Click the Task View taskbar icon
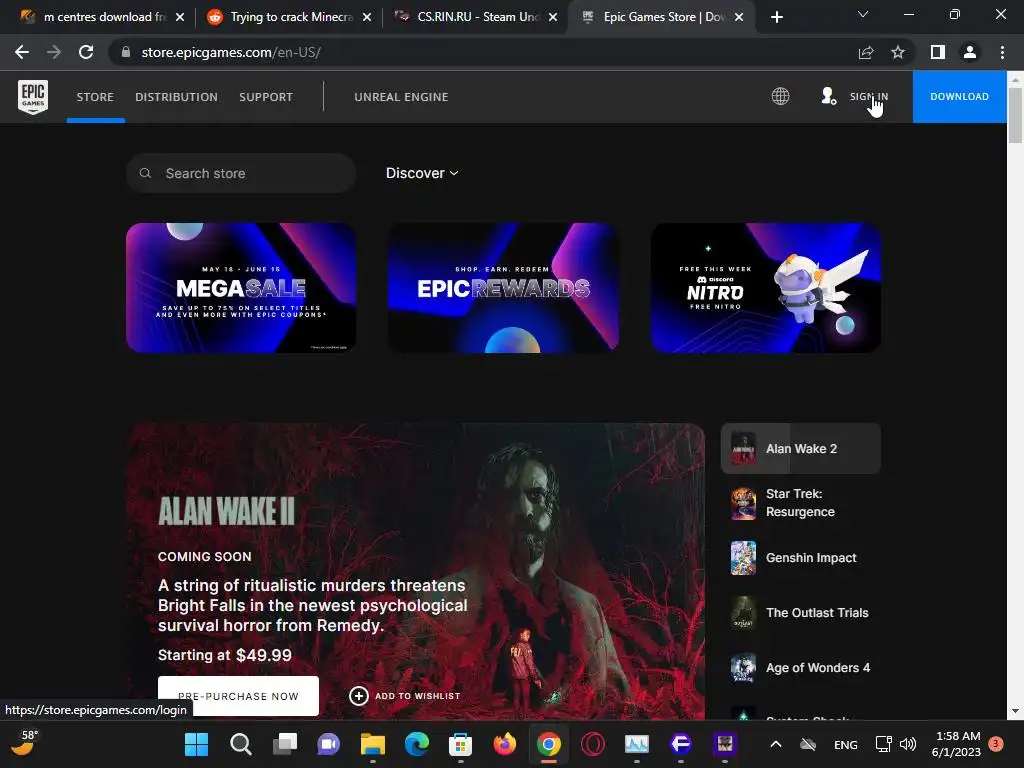Viewport: 1024px width, 768px height. [285, 744]
